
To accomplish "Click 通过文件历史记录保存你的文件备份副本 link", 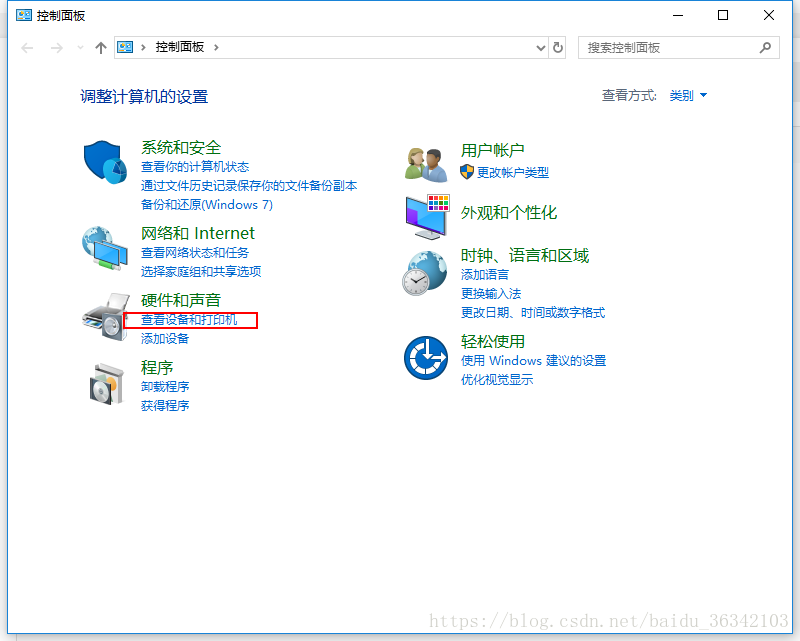I will point(249,186).
